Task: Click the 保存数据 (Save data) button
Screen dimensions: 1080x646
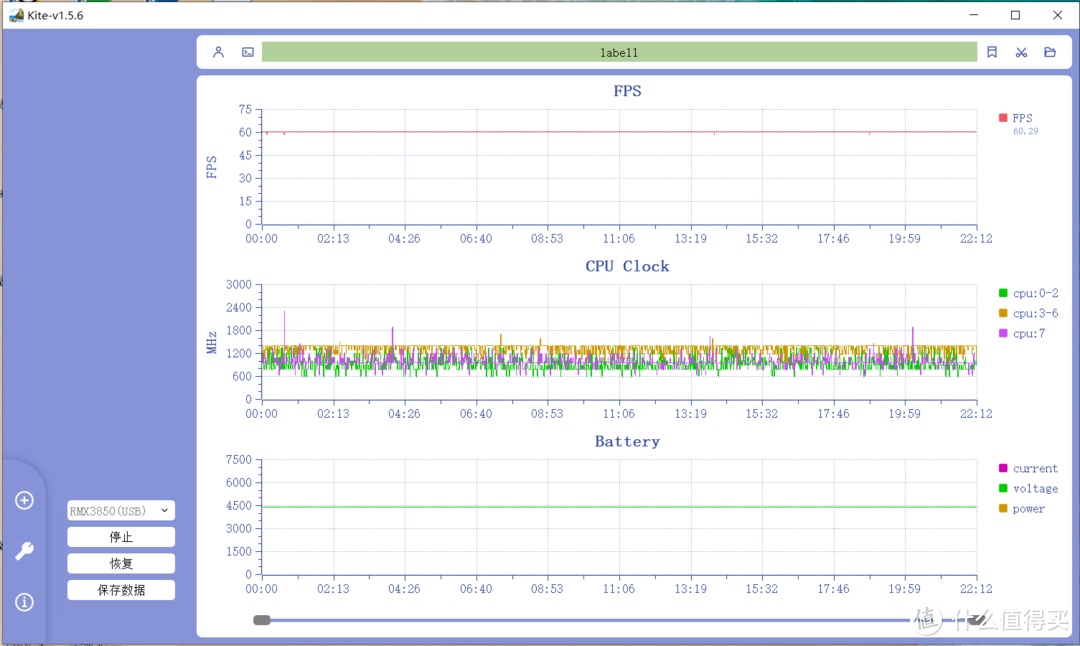Action: click(x=121, y=590)
